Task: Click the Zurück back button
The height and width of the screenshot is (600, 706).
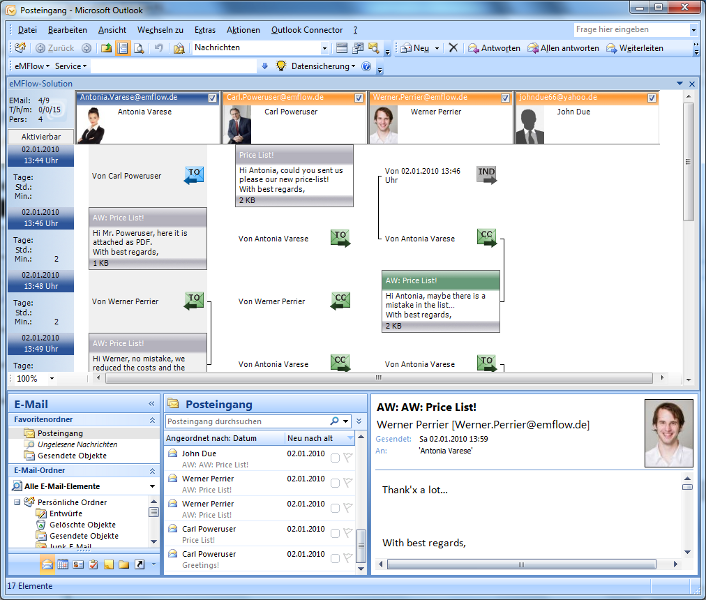Action: click(55, 48)
